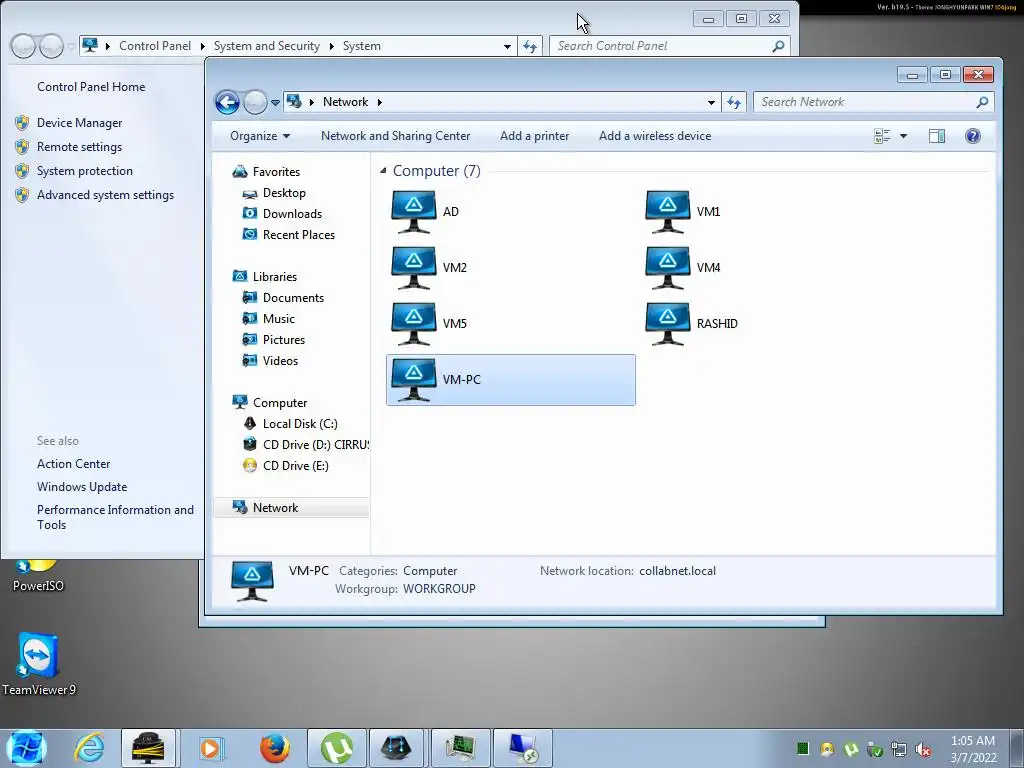
Task: Launch Firefox from the taskbar
Action: point(274,748)
